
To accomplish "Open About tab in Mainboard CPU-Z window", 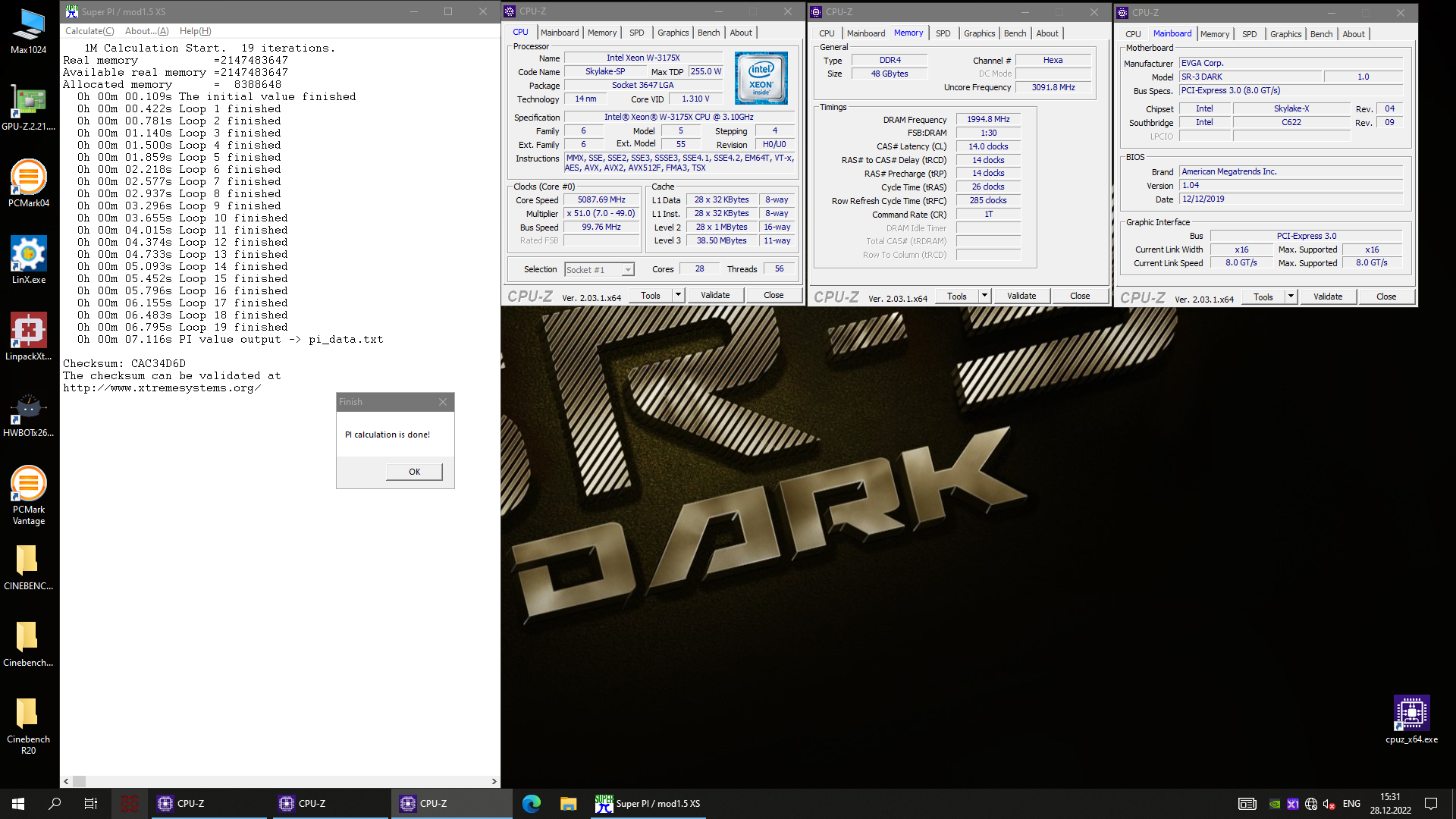I will 1353,34.
